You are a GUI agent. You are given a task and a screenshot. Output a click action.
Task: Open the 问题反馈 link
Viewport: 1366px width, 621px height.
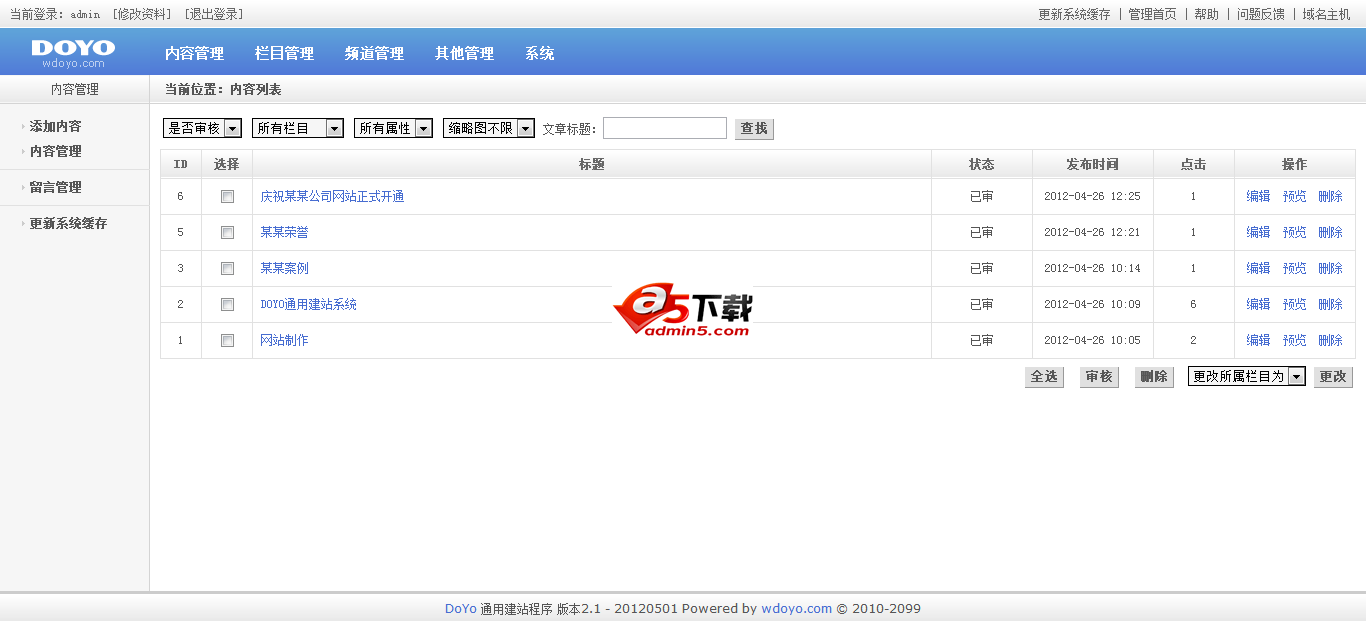(x=1260, y=14)
